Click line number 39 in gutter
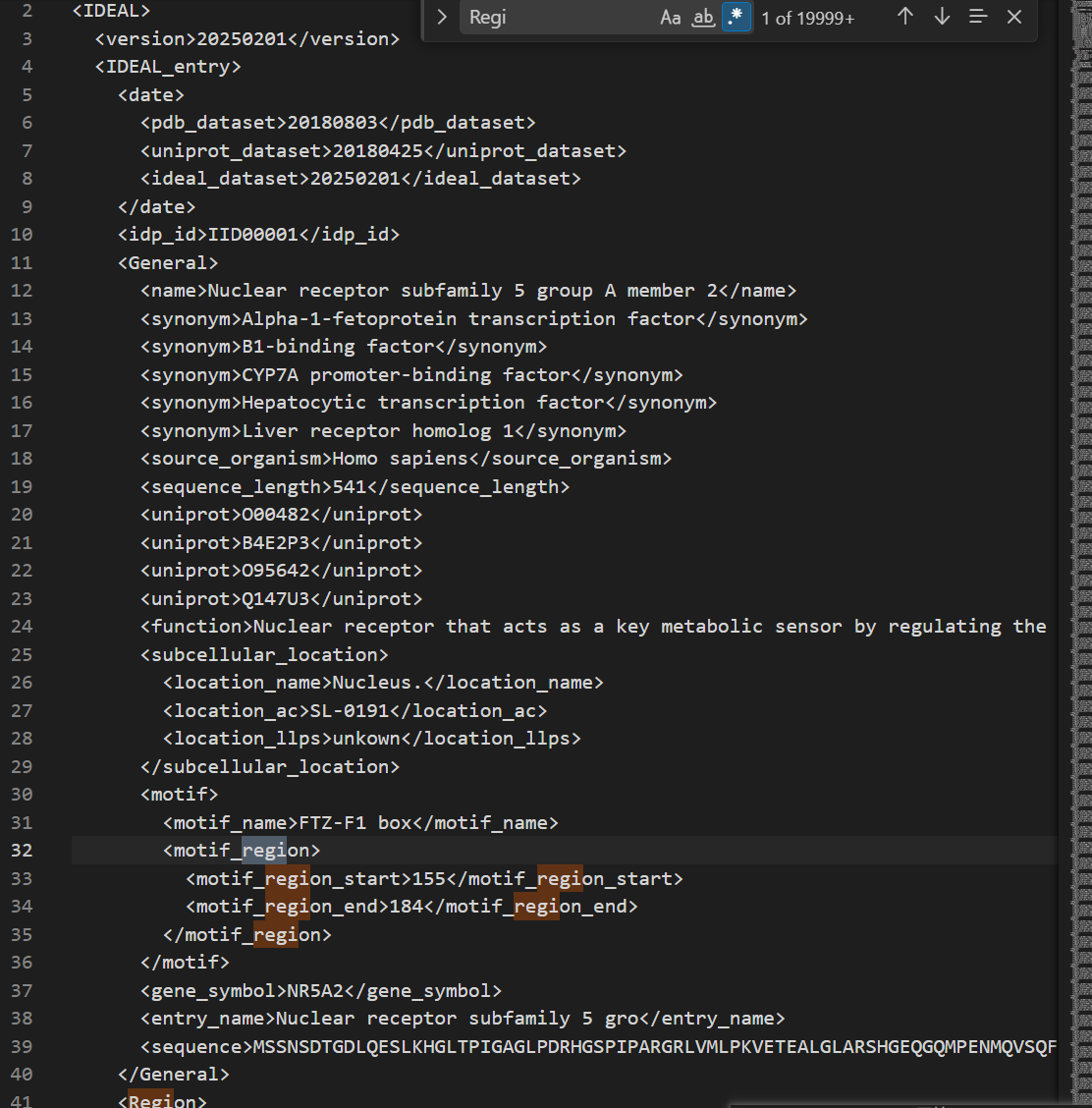 22,1046
